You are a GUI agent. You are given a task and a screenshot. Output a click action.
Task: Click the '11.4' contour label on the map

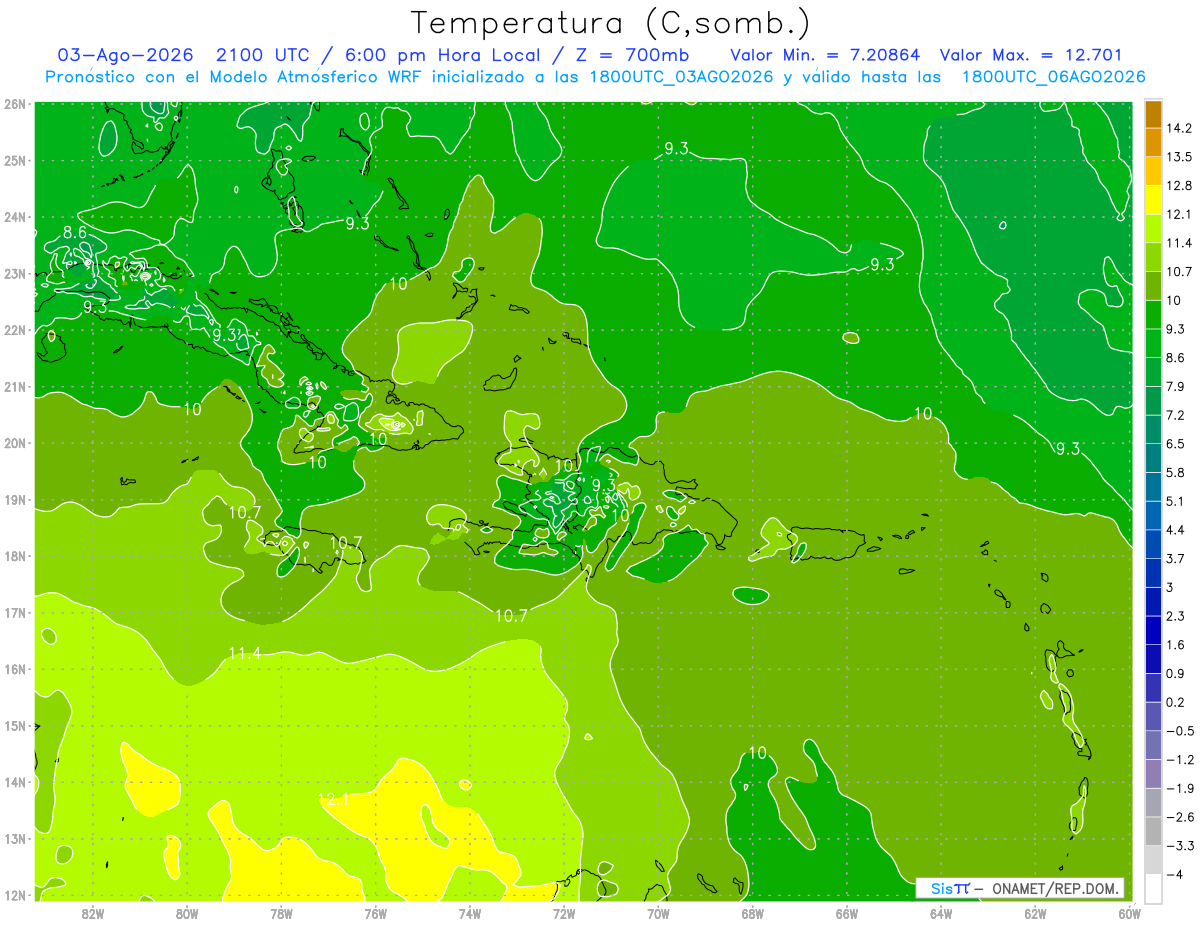[x=244, y=654]
